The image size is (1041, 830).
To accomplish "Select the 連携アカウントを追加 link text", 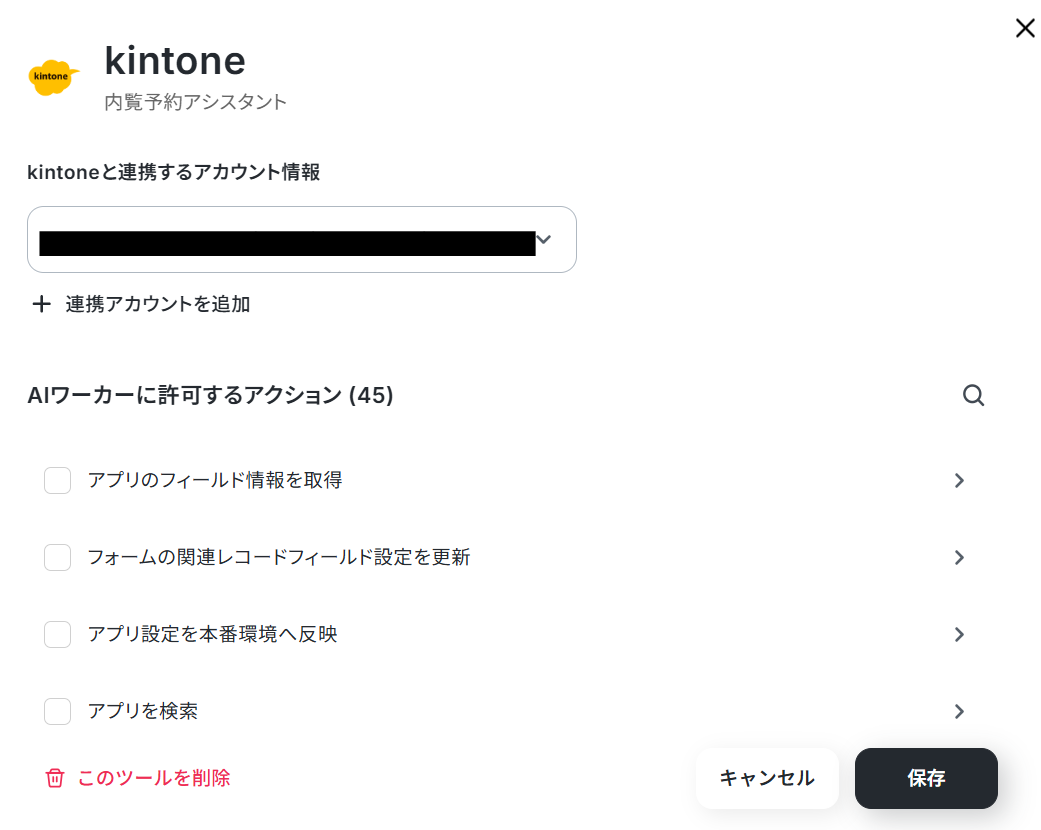I will (158, 304).
